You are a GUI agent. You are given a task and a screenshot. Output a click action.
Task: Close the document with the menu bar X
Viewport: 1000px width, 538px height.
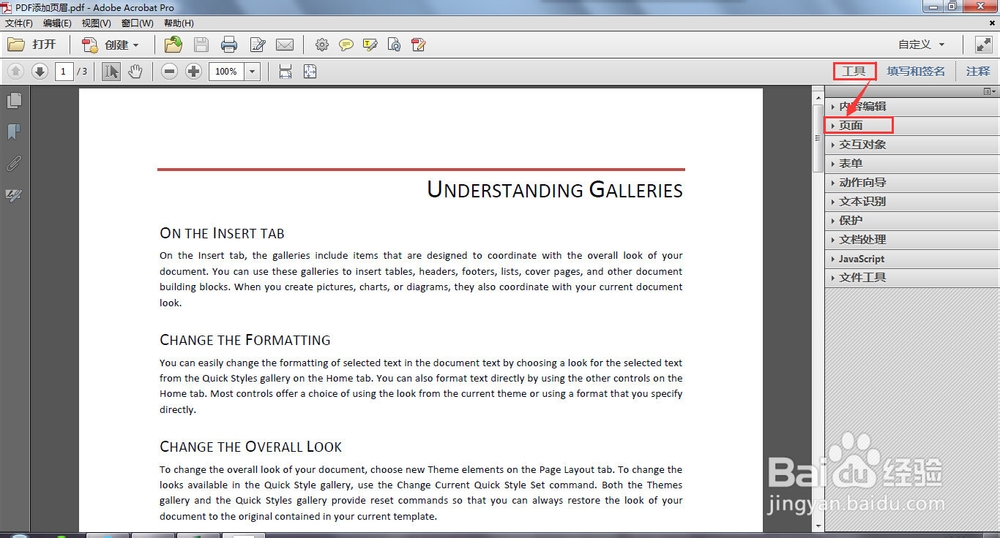(x=992, y=23)
